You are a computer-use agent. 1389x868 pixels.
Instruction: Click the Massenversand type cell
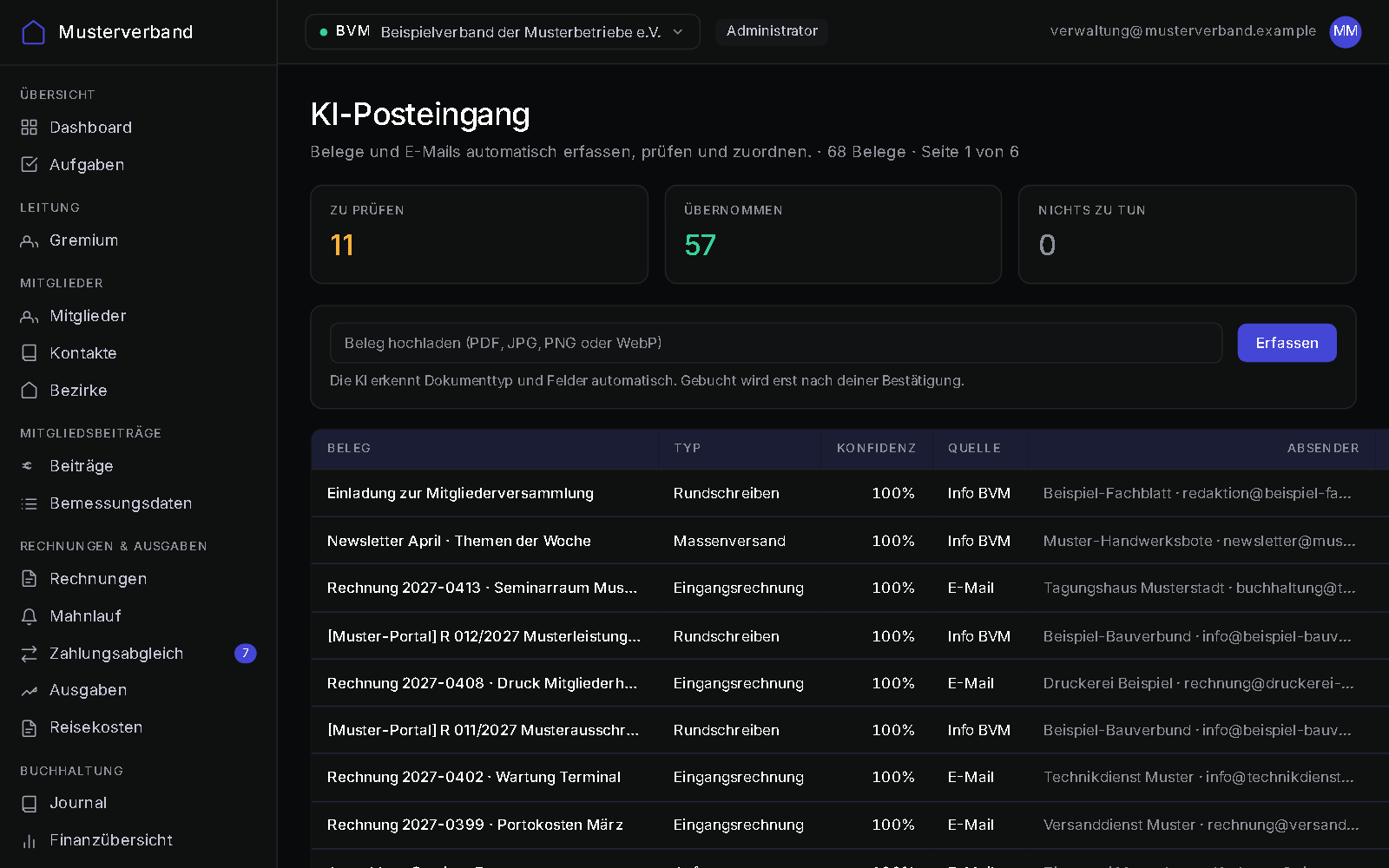coord(729,541)
